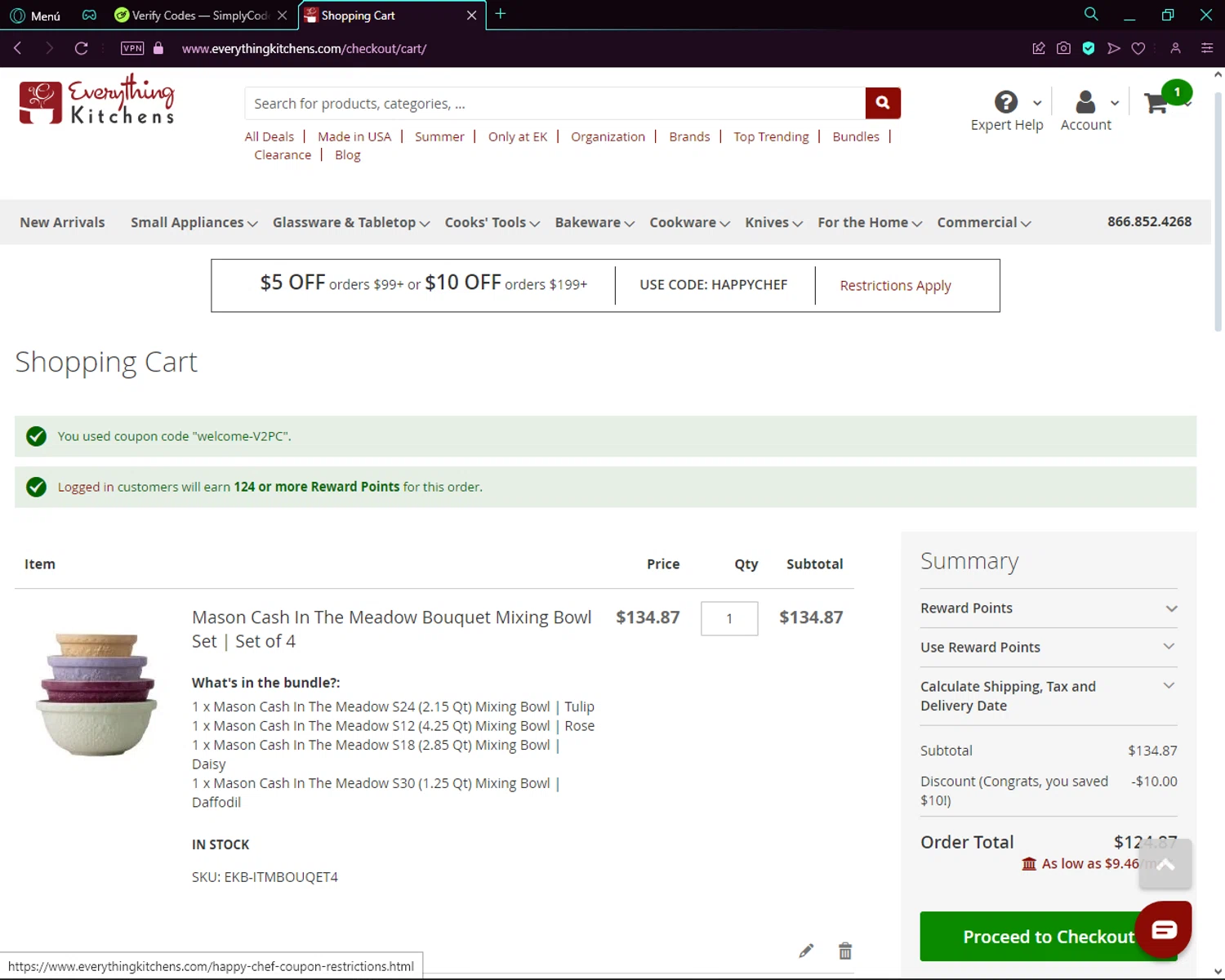This screenshot has width=1225, height=980.
Task: Open the Bundles link
Action: tap(856, 136)
